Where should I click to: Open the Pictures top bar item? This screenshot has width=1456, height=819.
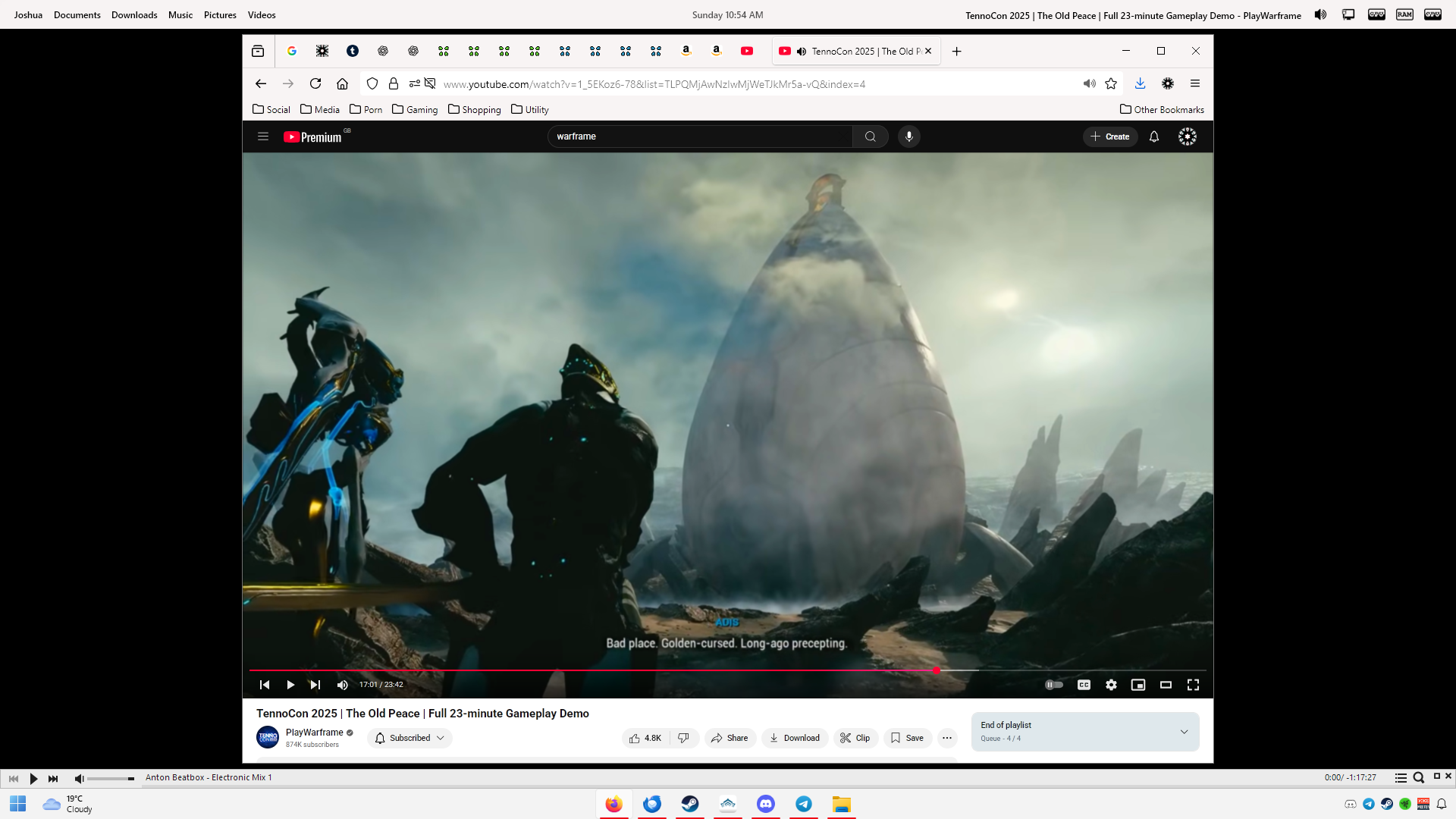220,15
